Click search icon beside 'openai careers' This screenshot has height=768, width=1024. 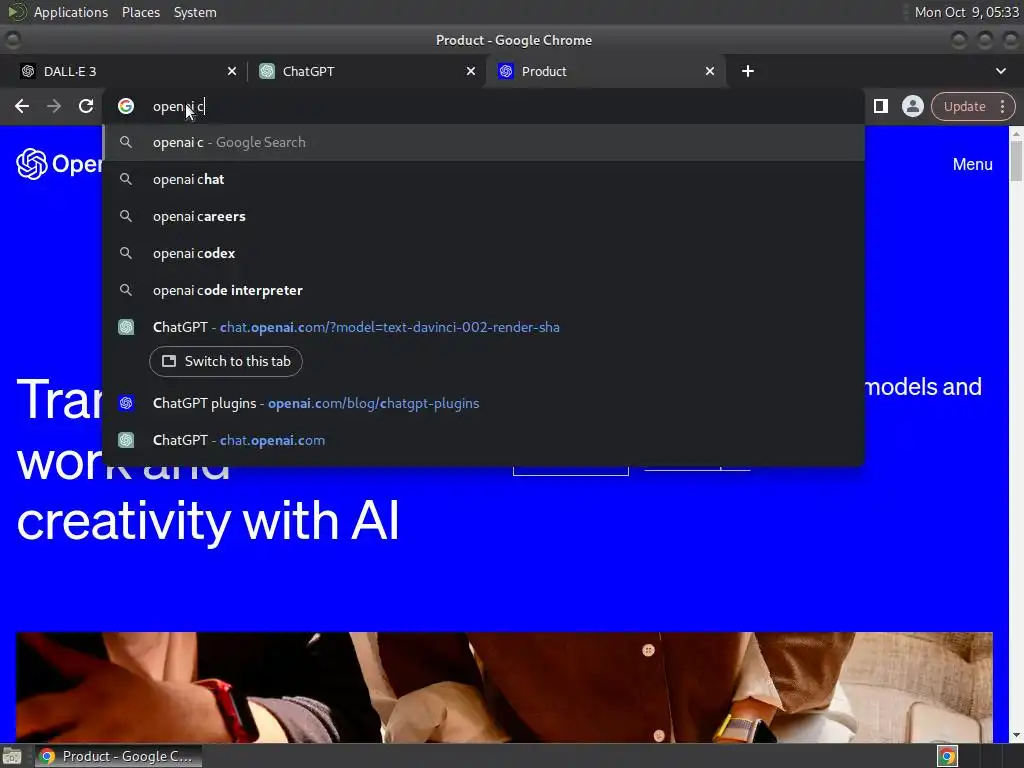[126, 216]
